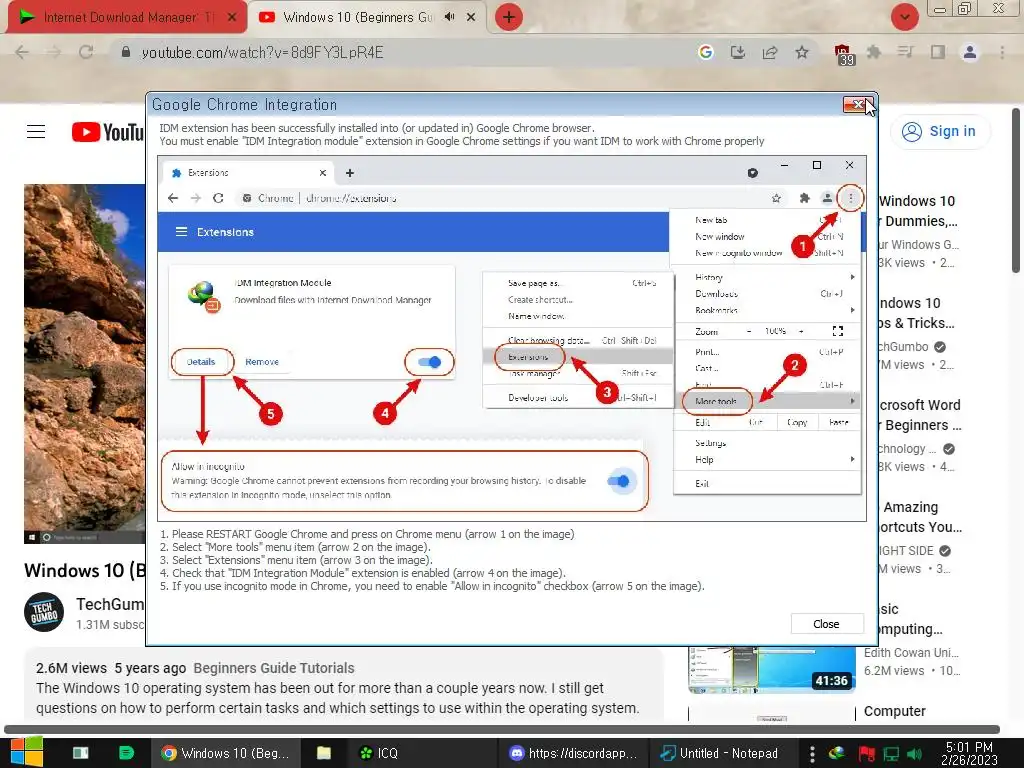
Task: Click the Google Chrome Integration title bar
Action: pyautogui.click(x=494, y=104)
